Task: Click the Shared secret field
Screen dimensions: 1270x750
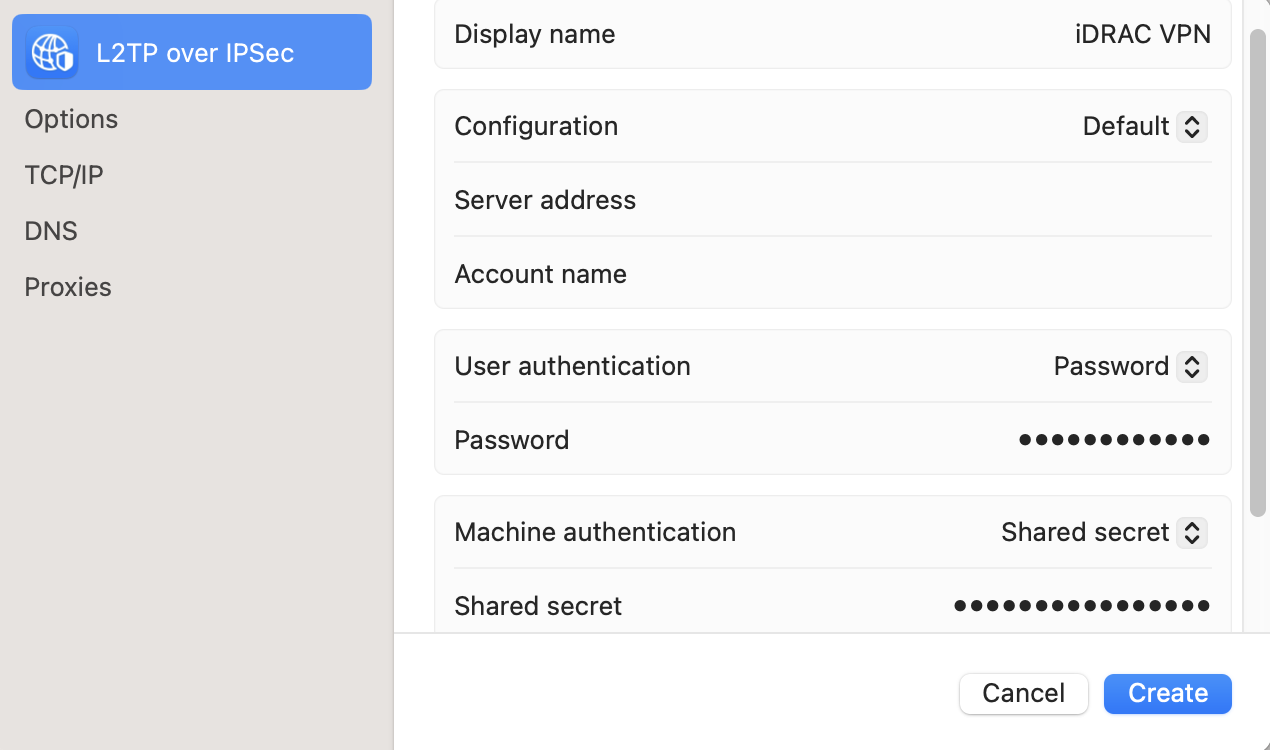Action: (832, 606)
